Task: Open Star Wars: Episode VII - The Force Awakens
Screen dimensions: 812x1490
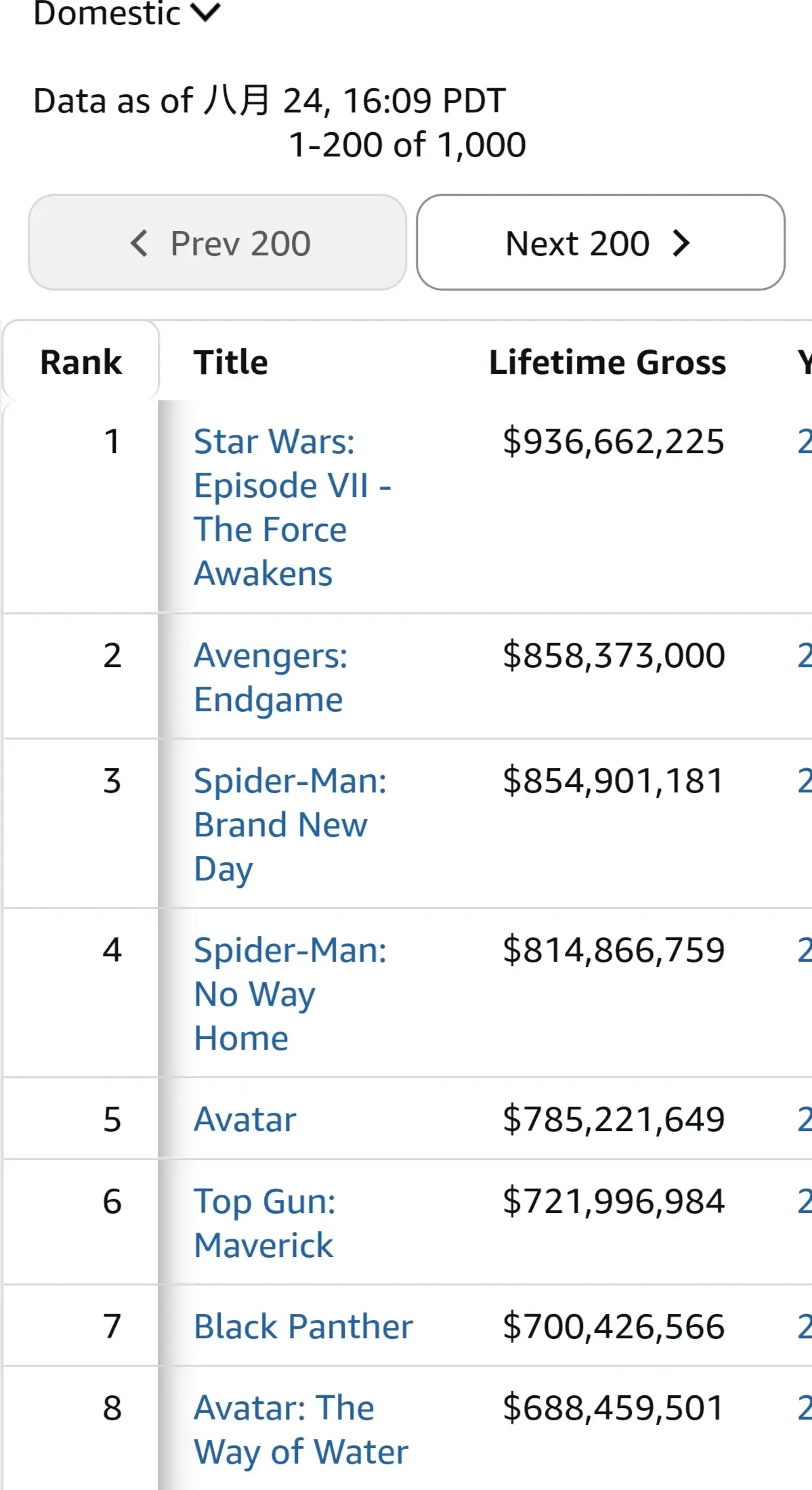Action: click(x=293, y=507)
